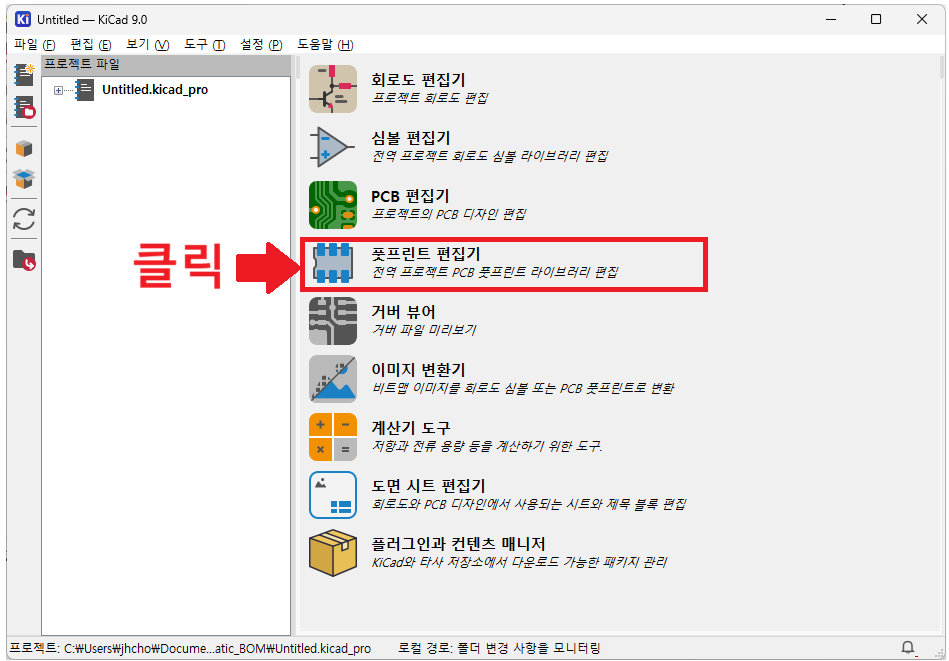Click the open project folder icon
The width and height of the screenshot is (949, 661).
point(24,260)
